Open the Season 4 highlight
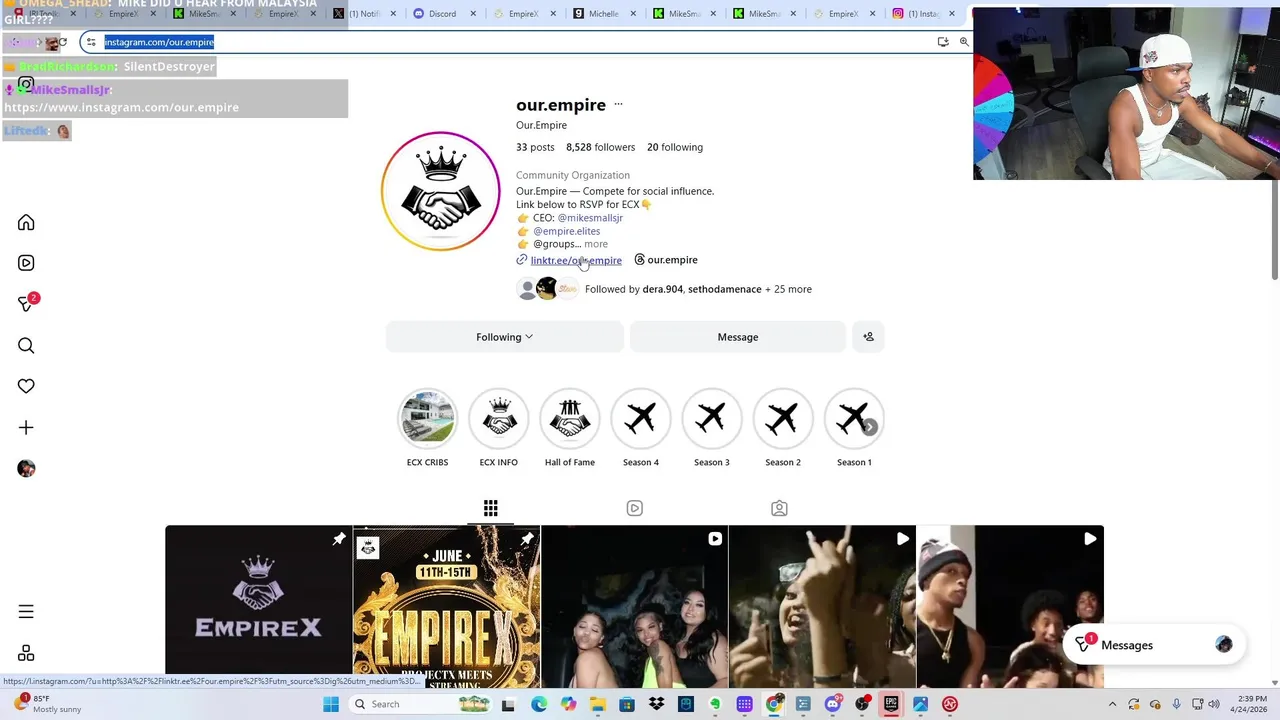Viewport: 1280px width, 720px height. (641, 428)
